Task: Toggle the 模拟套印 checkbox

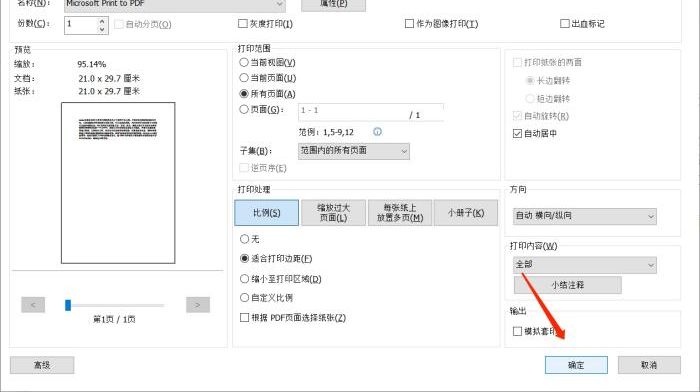Action: coord(517,331)
